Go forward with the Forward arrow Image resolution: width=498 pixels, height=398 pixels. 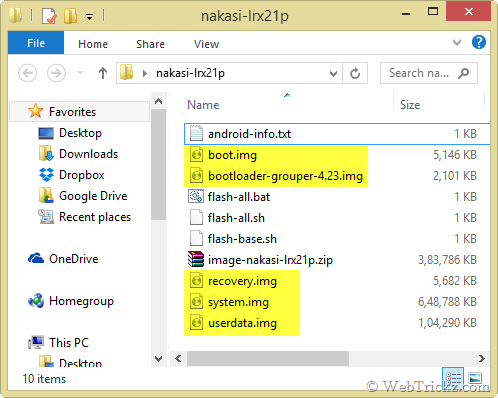(56, 73)
